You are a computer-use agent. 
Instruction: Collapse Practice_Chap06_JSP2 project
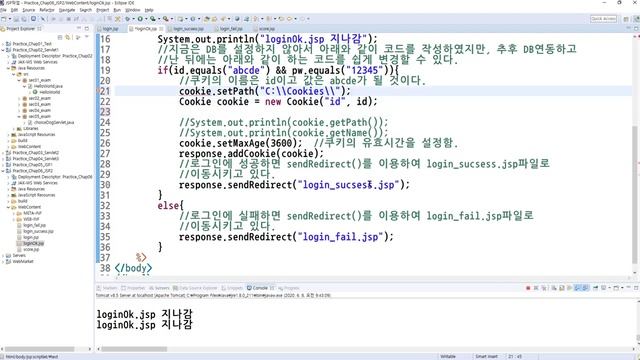click(3, 171)
